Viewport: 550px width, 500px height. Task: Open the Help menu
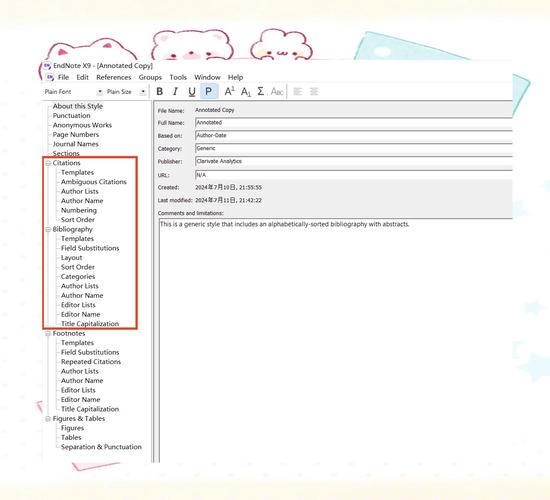(235, 77)
